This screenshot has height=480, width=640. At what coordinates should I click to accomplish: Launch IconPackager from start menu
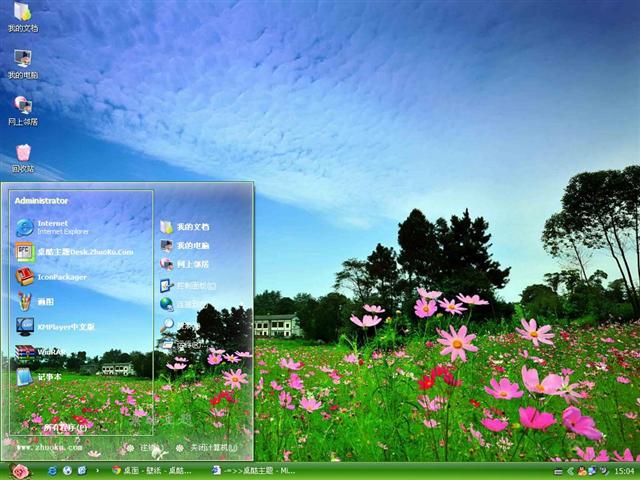(51, 277)
